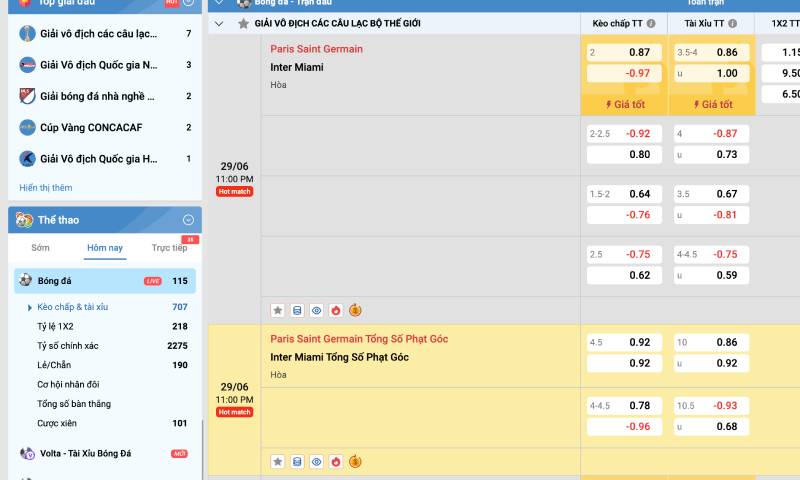Open the statistics icon under the Tổng Số Phạt Góc match
Viewport: 800px width, 480px height.
[x=297, y=462]
